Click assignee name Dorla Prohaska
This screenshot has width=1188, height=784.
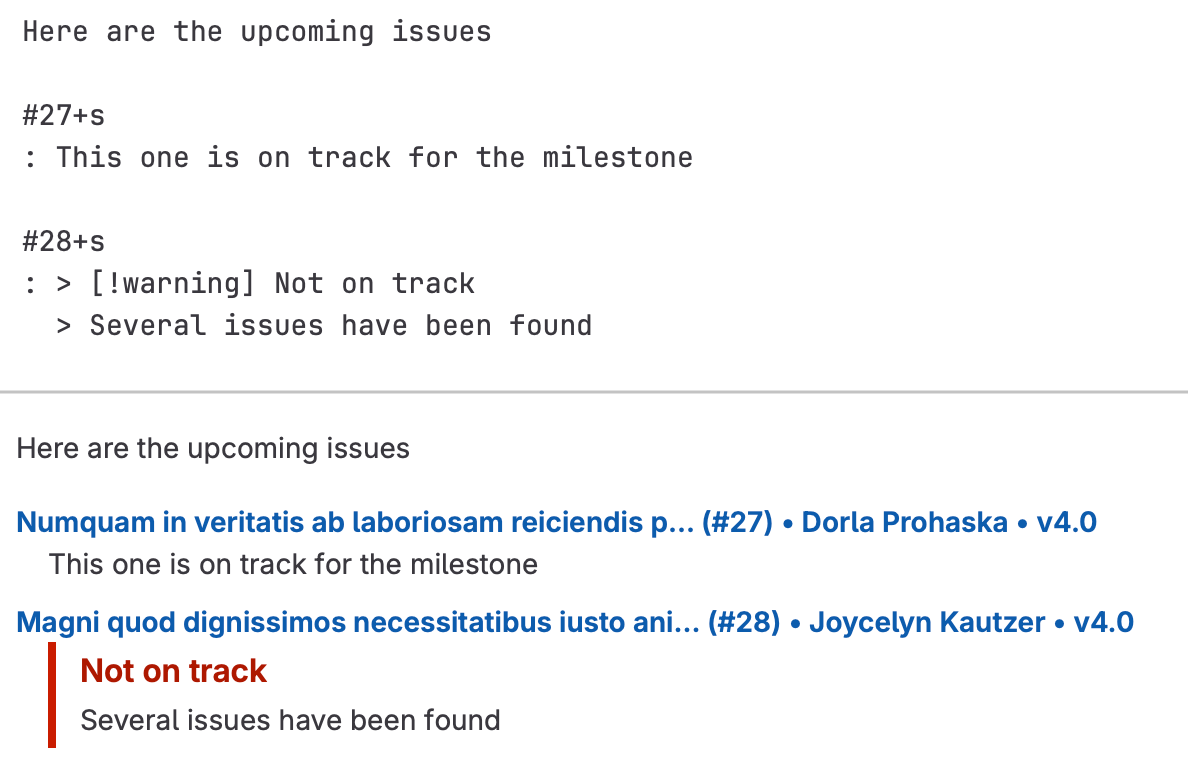tap(904, 522)
